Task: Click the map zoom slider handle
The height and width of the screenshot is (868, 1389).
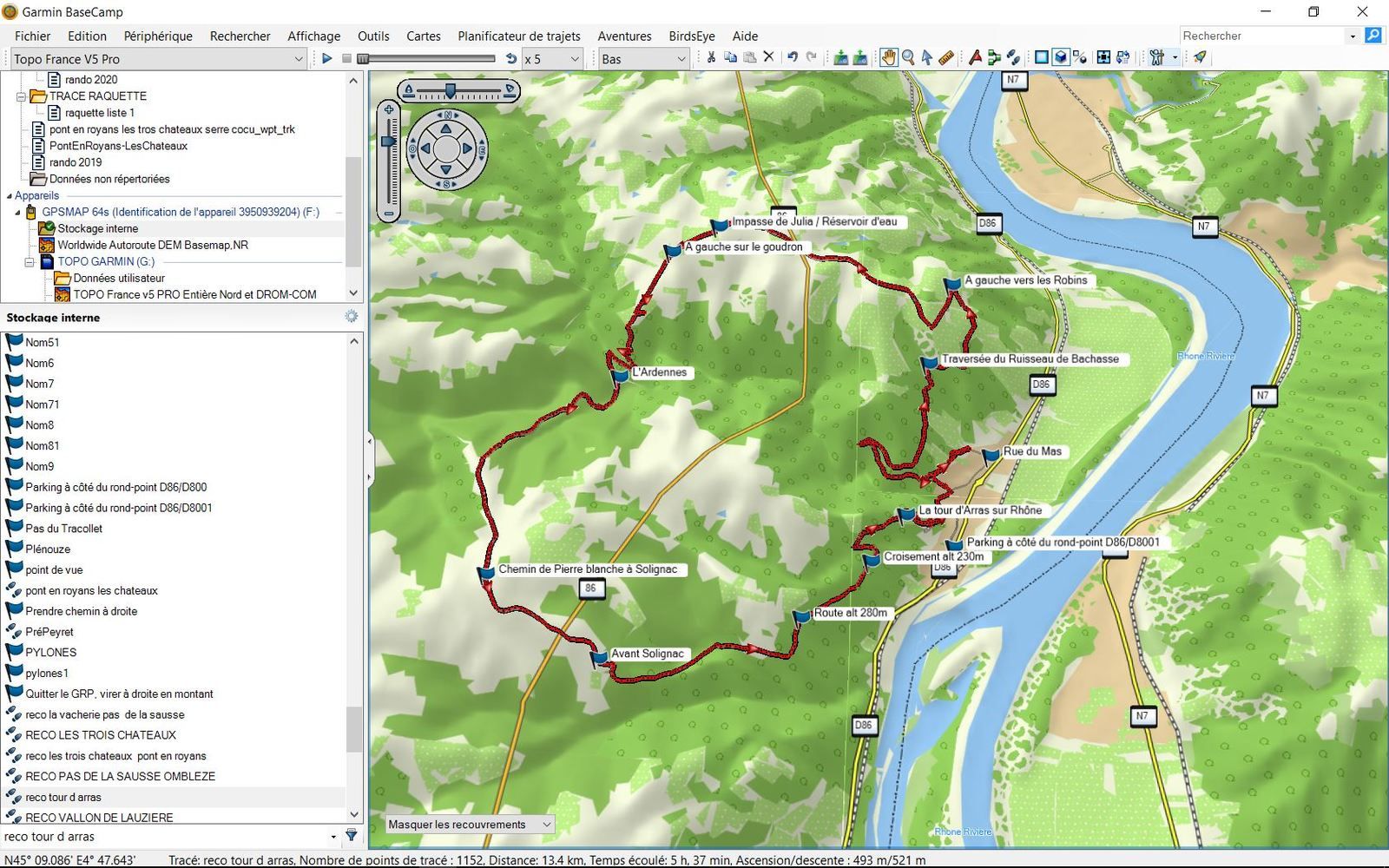Action: [388, 141]
